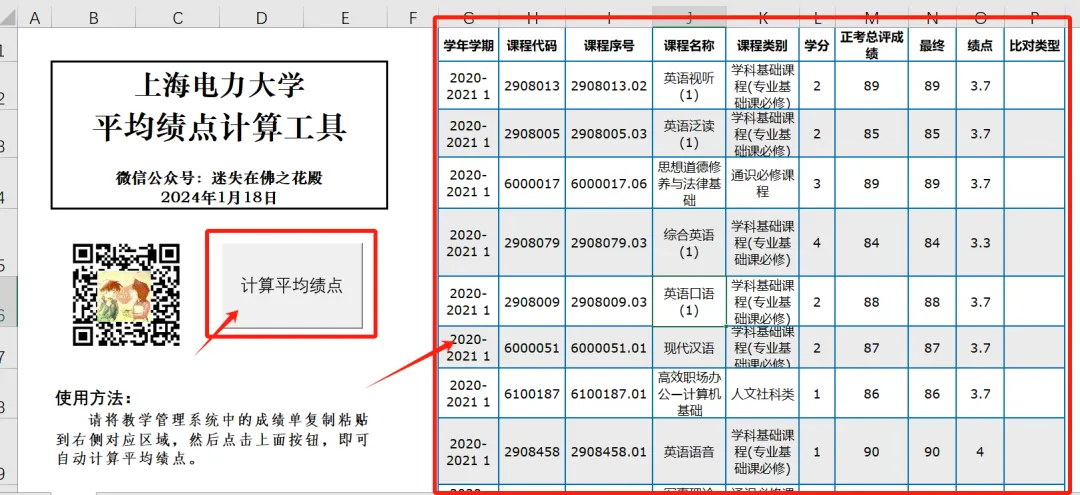
Task: Select the 通识必修课程 category cell
Action: 762,183
